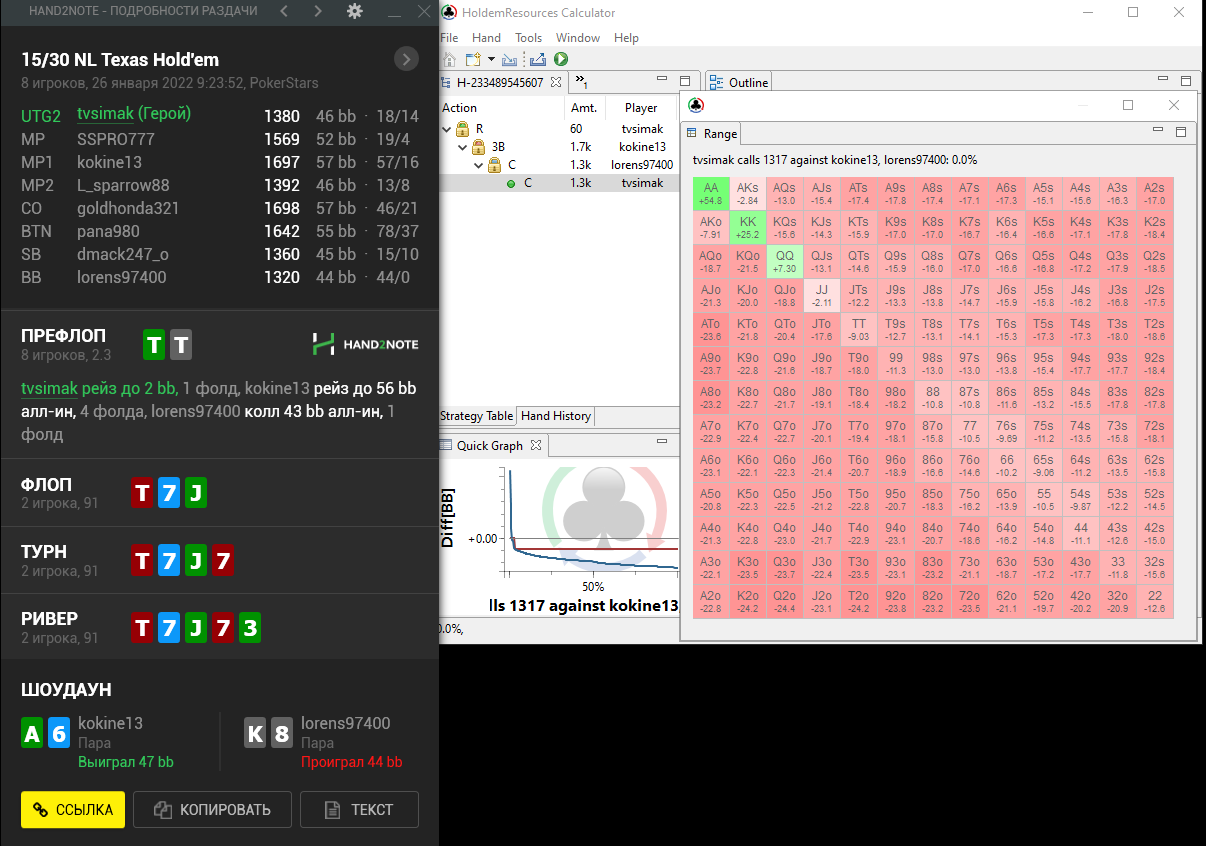This screenshot has width=1206, height=846.
Task: Select the JJ cell in range grid
Action: click(x=822, y=296)
